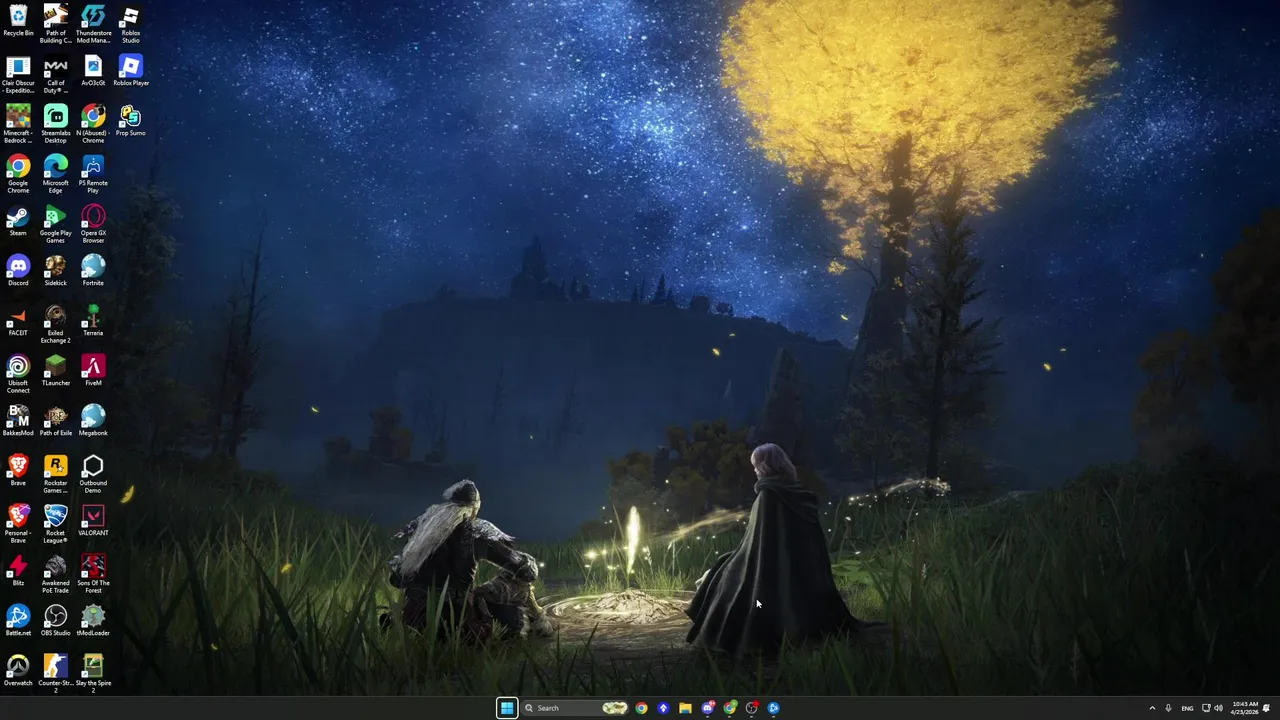Screen dimensions: 1280x720
Task: Open File Explorer from the taskbar
Action: [x=685, y=708]
